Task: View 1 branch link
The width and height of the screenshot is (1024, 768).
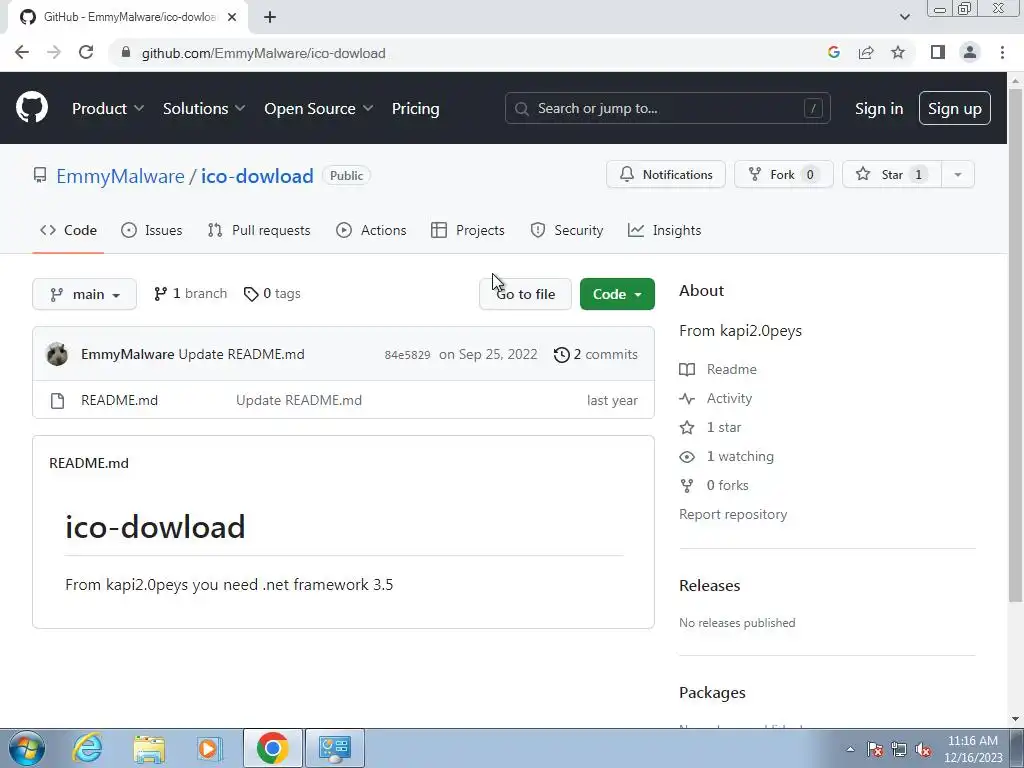Action: [x=190, y=294]
